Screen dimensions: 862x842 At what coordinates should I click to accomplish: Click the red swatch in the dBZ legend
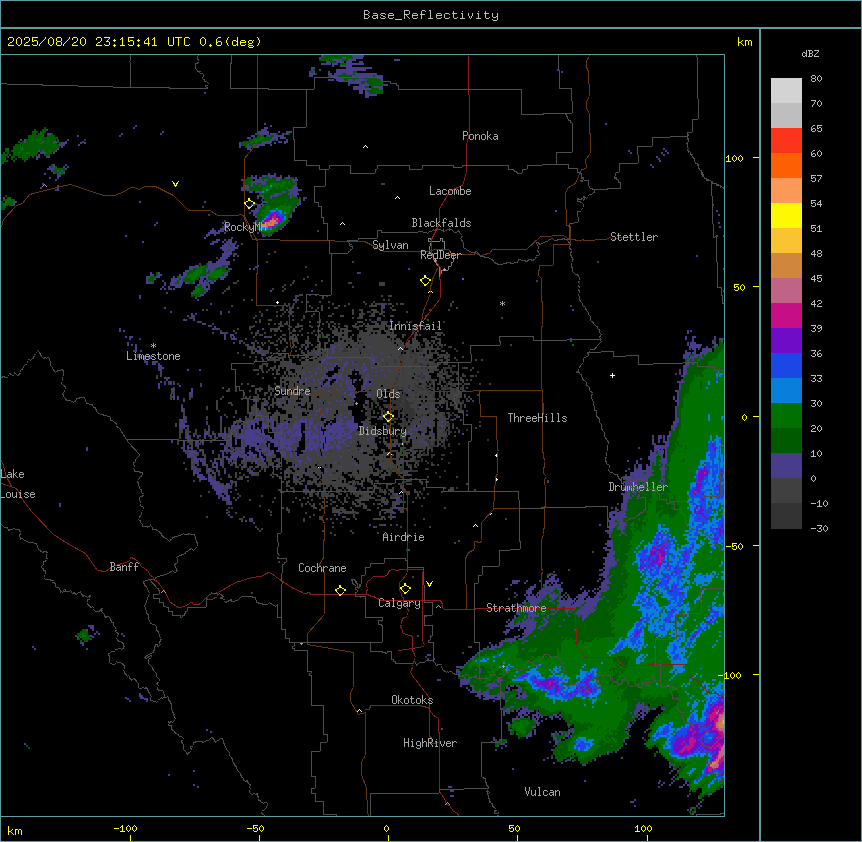point(786,141)
